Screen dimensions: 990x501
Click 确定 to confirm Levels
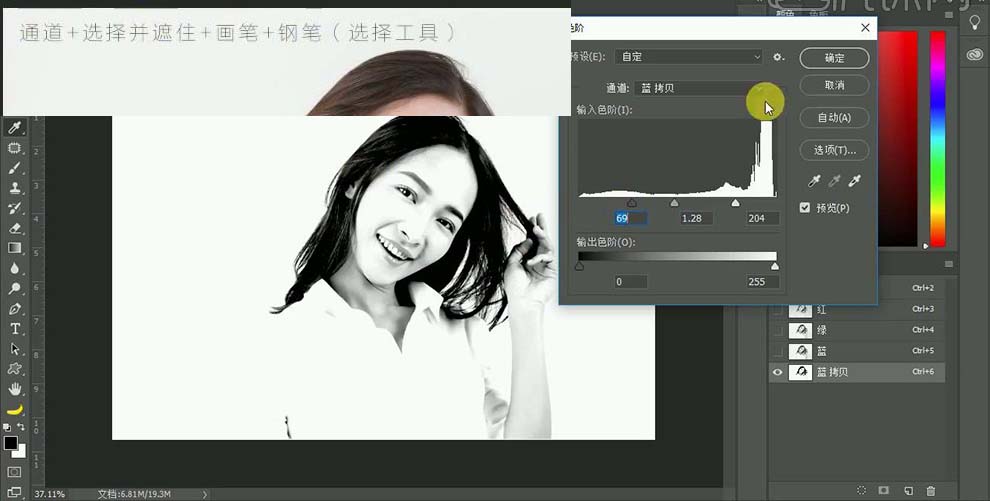(x=834, y=58)
